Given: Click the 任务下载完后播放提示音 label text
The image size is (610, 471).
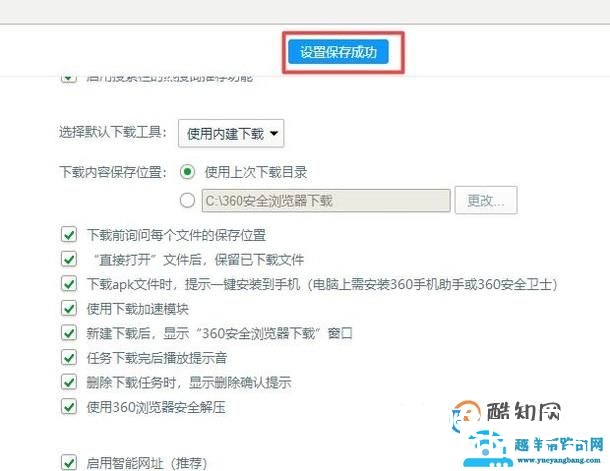Looking at the screenshot, I should click(157, 358).
